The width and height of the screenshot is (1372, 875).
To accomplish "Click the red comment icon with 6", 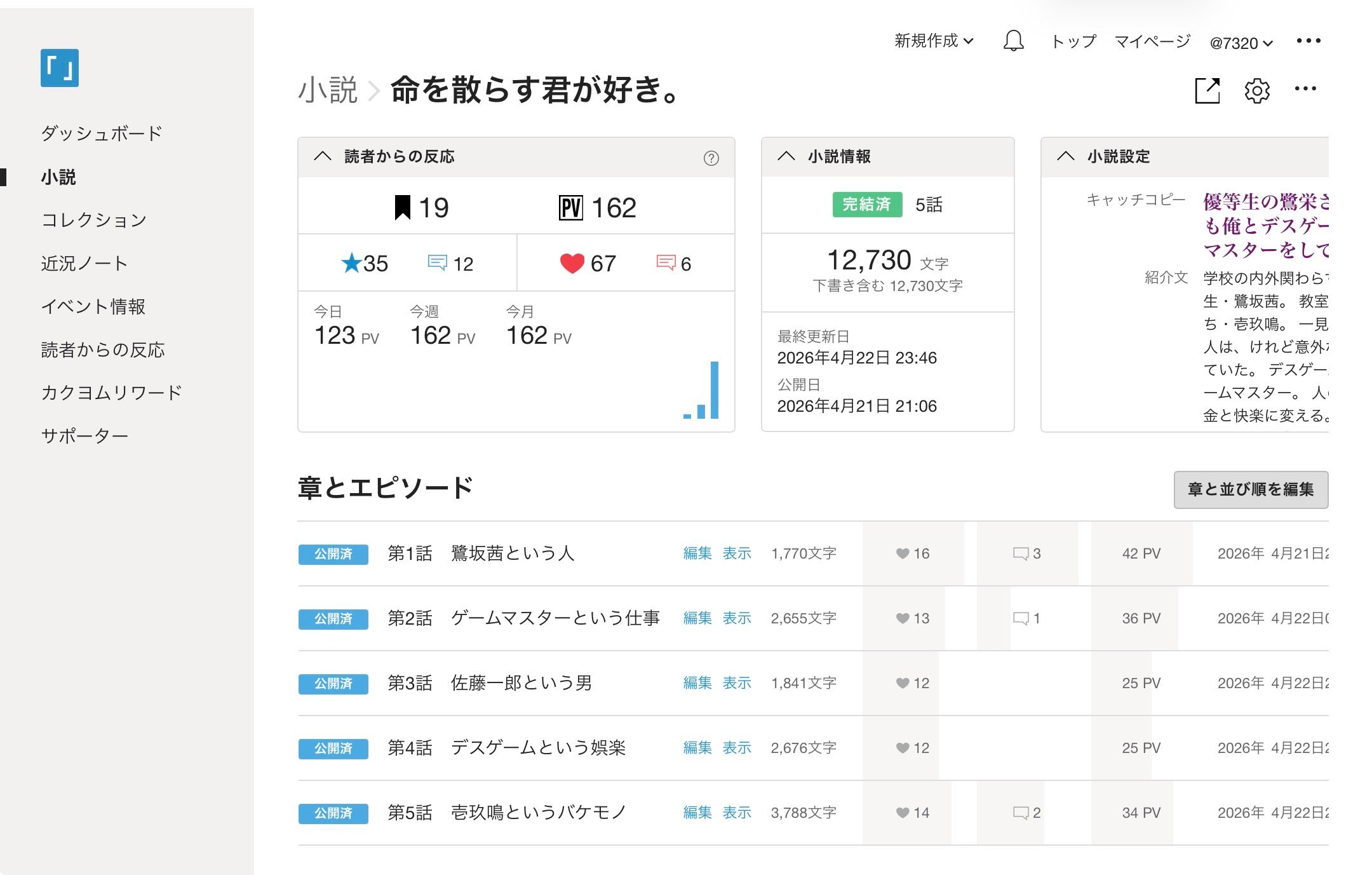I will click(x=666, y=262).
